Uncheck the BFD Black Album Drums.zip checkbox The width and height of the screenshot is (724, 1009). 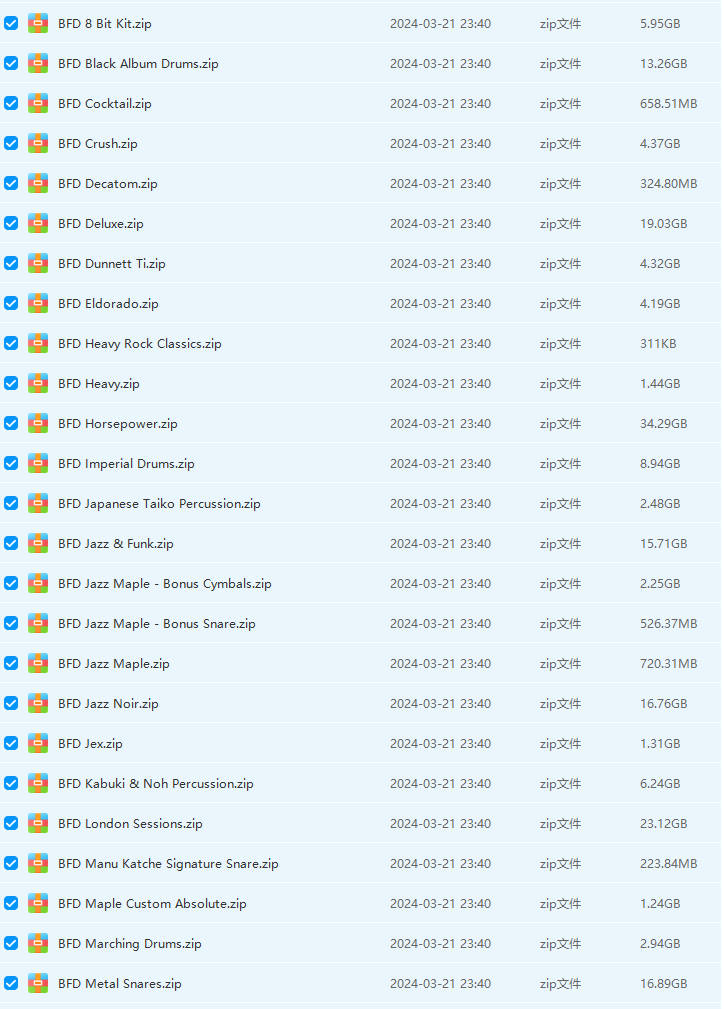click(11, 63)
